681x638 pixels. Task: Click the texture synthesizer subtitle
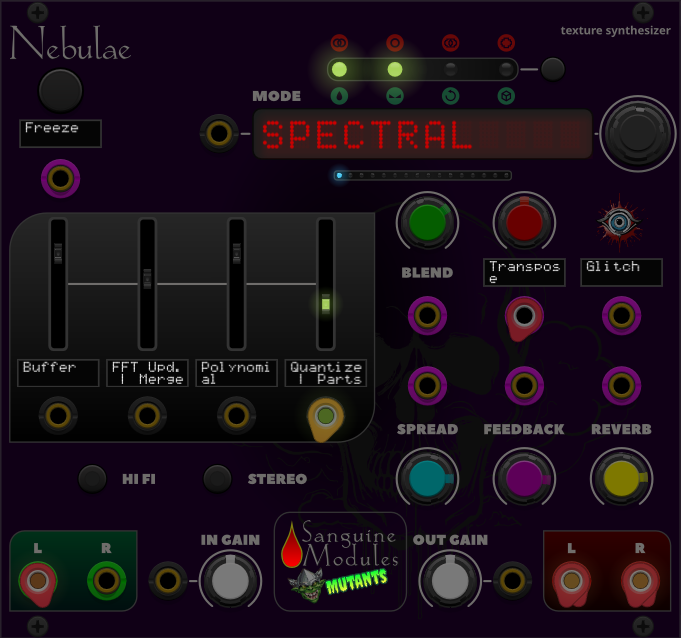point(615,30)
